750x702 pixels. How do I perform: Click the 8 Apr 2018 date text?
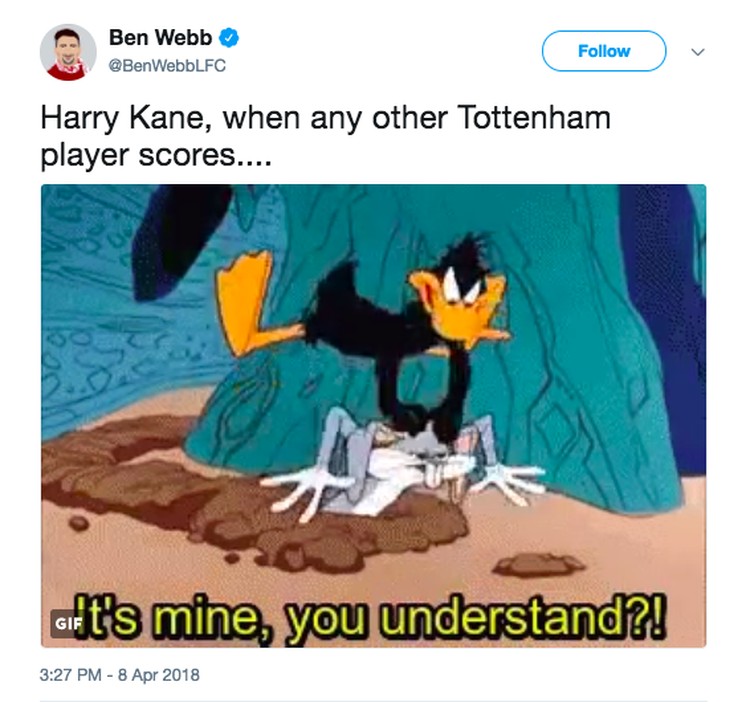[x=158, y=675]
